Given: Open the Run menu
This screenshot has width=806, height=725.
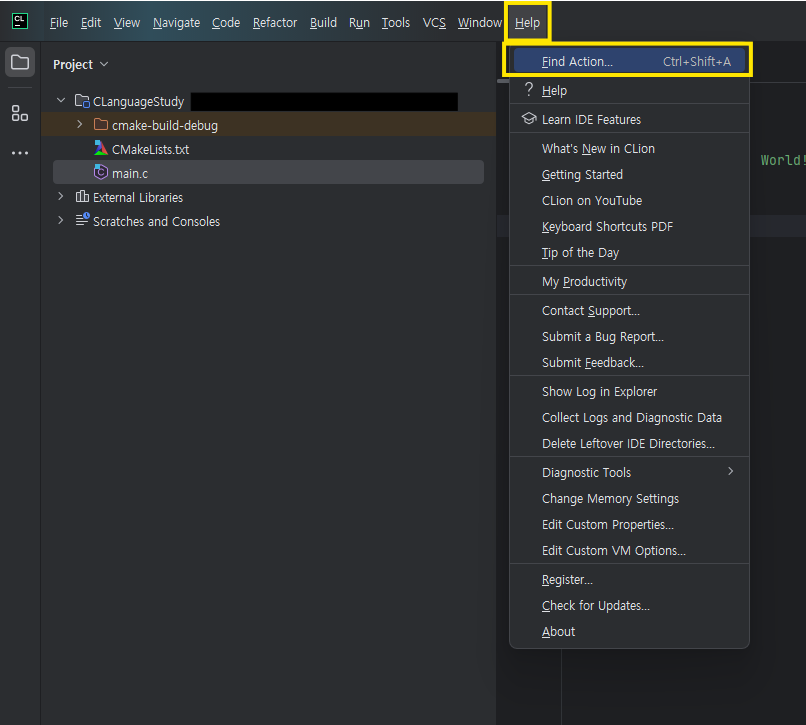Looking at the screenshot, I should [359, 23].
